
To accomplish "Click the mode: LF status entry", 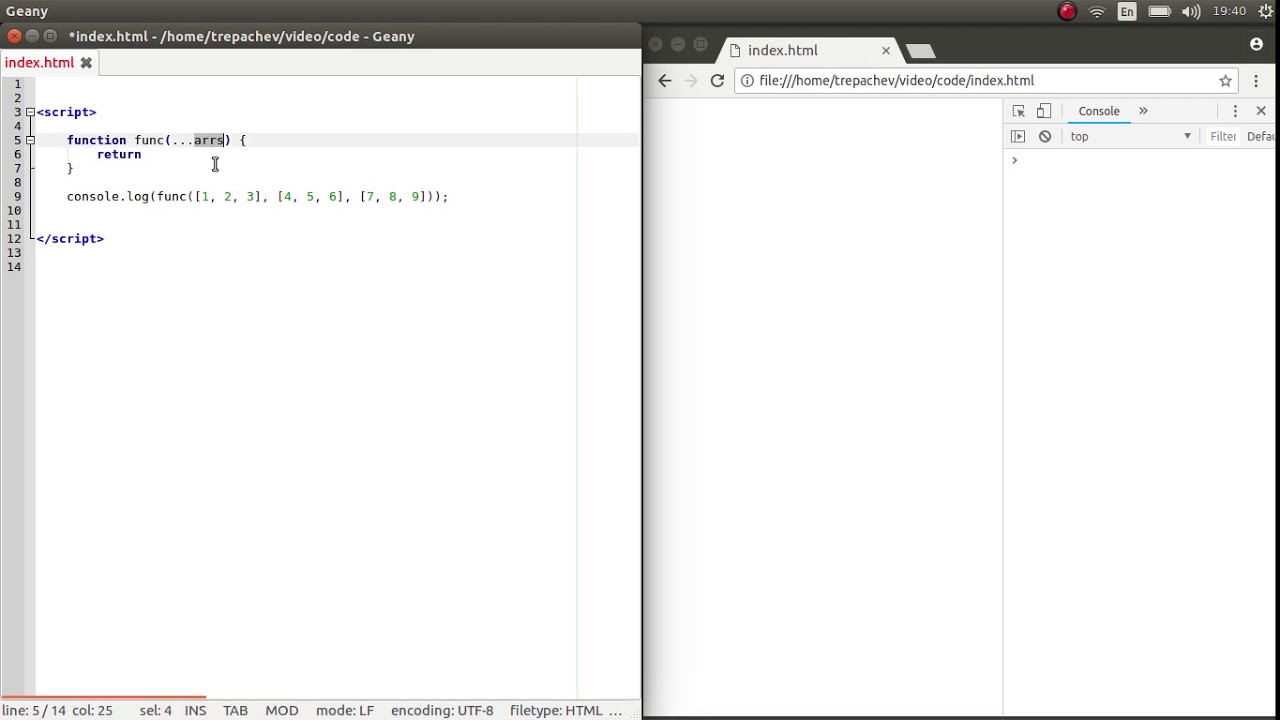I will [x=345, y=710].
